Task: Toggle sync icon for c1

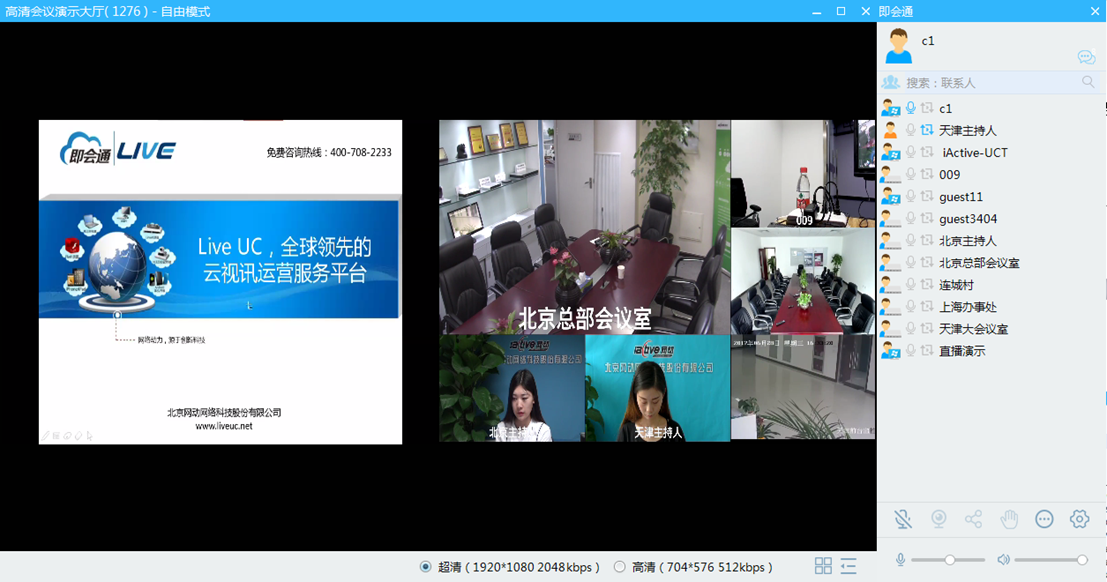Action: point(927,108)
